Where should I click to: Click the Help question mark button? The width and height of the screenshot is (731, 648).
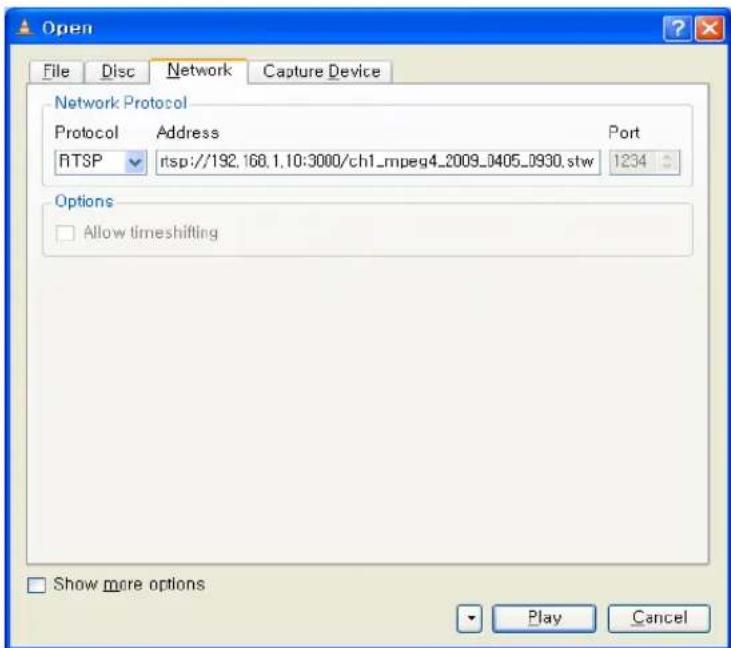pos(677,28)
